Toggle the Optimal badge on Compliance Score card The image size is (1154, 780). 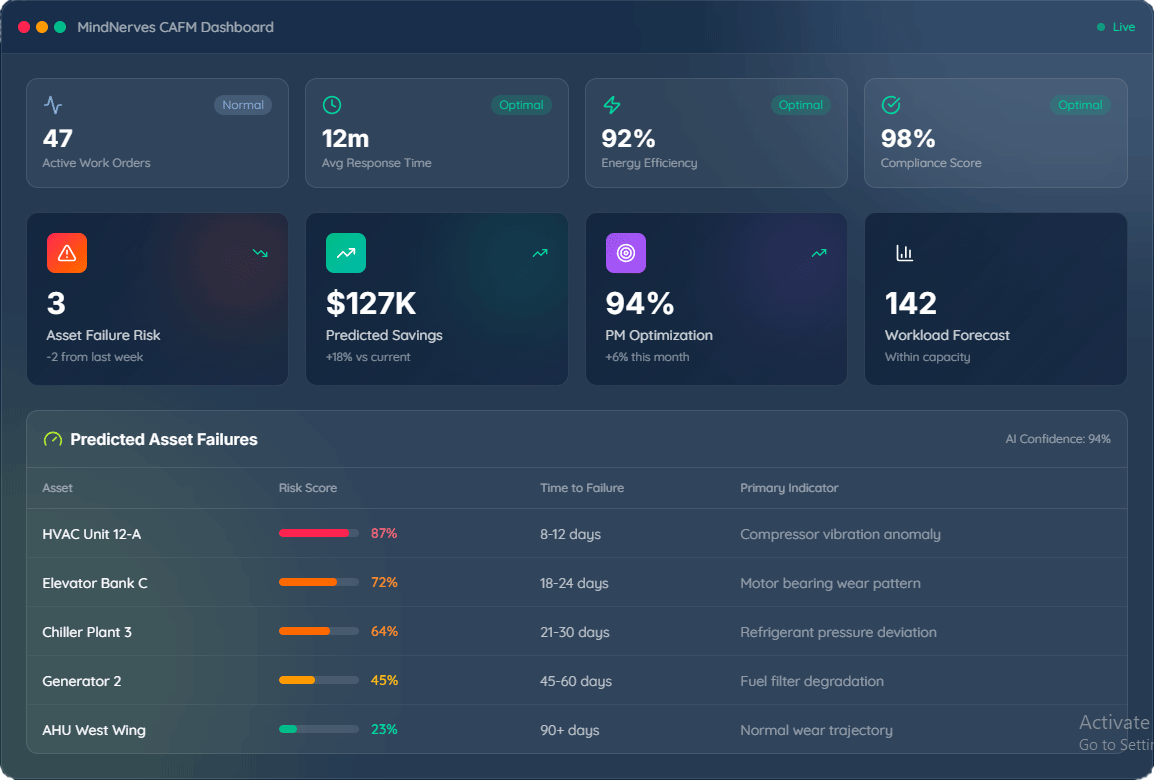click(x=1080, y=104)
